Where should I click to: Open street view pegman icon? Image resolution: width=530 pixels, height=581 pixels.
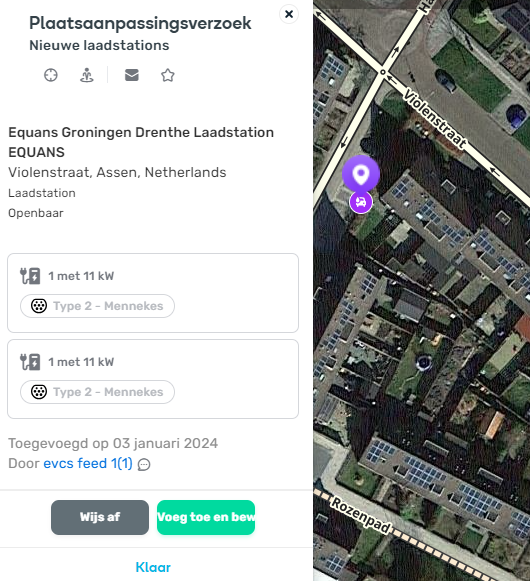(x=87, y=75)
